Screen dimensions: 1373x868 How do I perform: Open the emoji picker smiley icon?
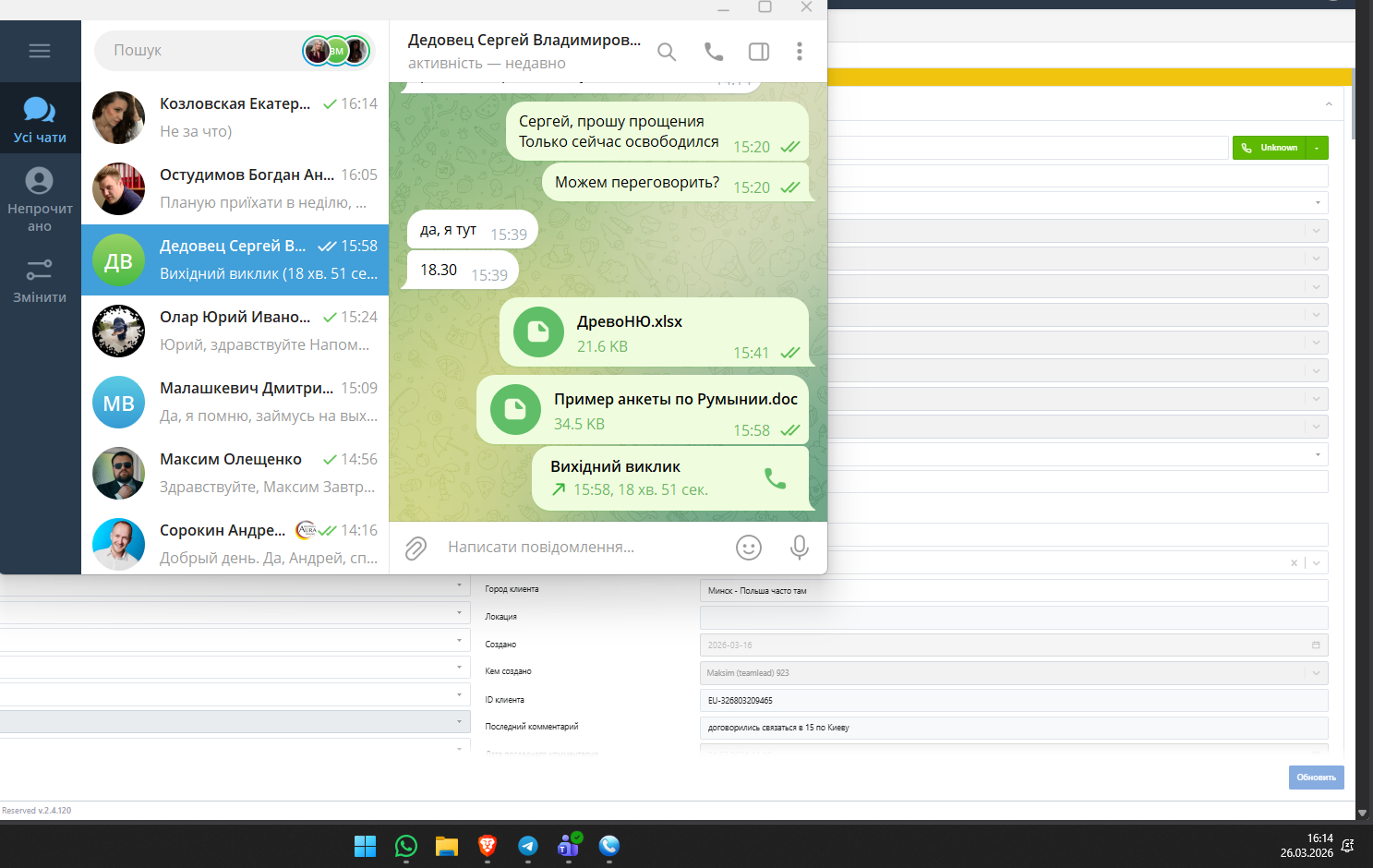tap(749, 548)
